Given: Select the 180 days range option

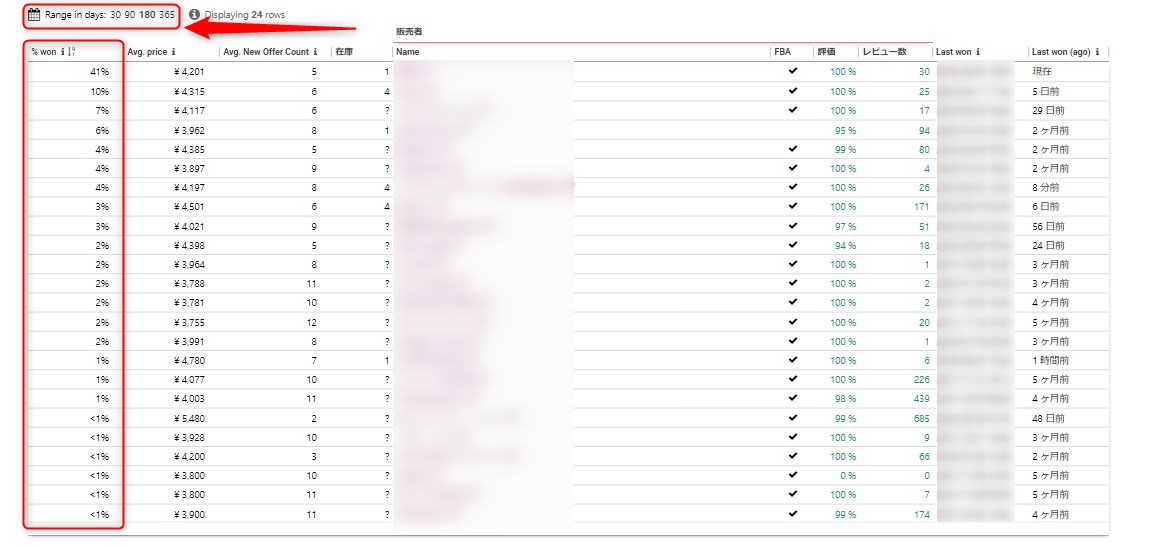Looking at the screenshot, I should click(146, 15).
